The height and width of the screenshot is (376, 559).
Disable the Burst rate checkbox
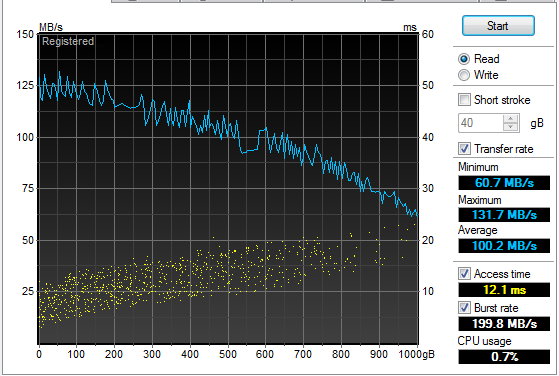click(x=464, y=308)
